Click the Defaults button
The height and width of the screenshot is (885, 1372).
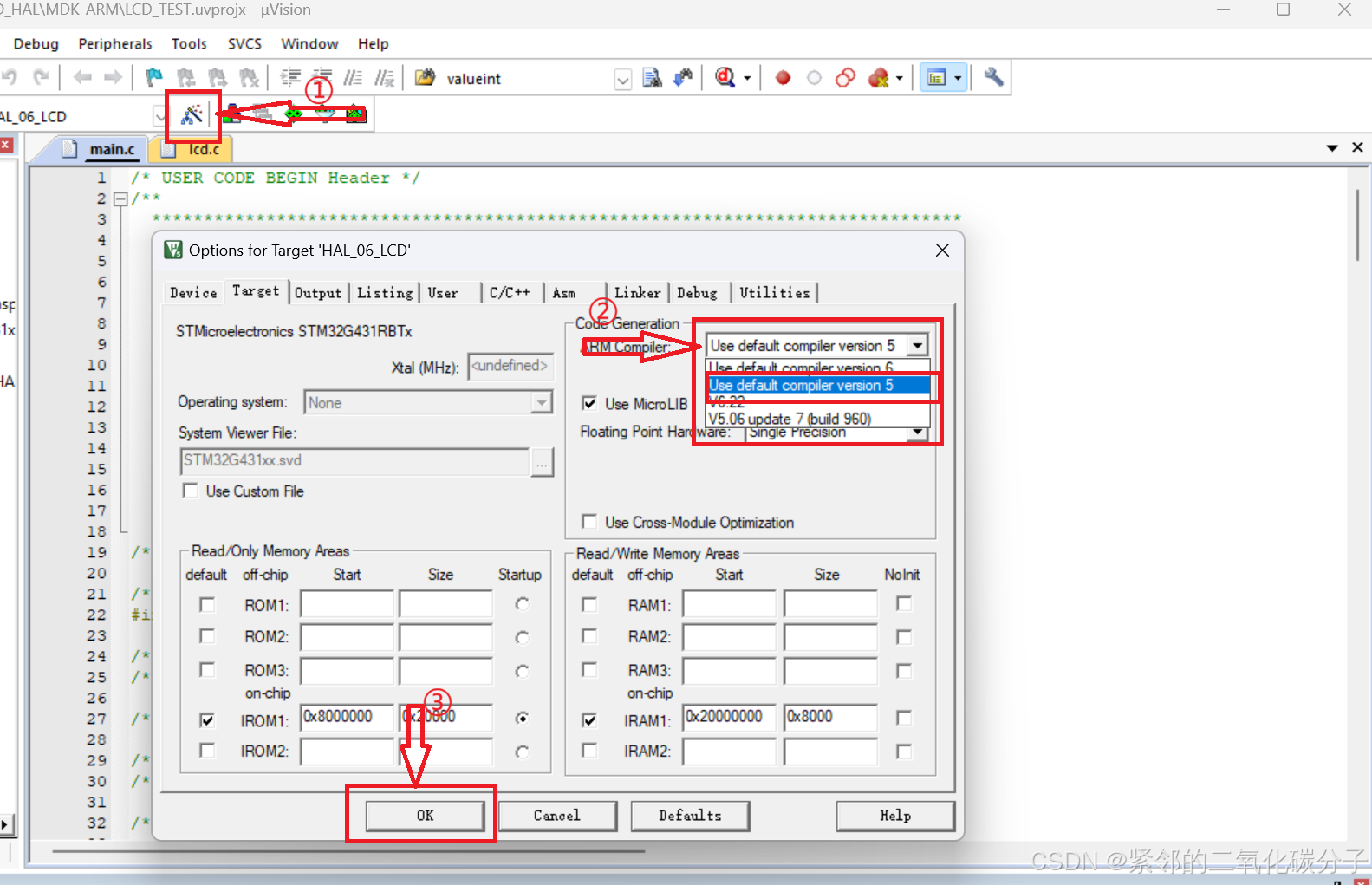click(x=690, y=816)
